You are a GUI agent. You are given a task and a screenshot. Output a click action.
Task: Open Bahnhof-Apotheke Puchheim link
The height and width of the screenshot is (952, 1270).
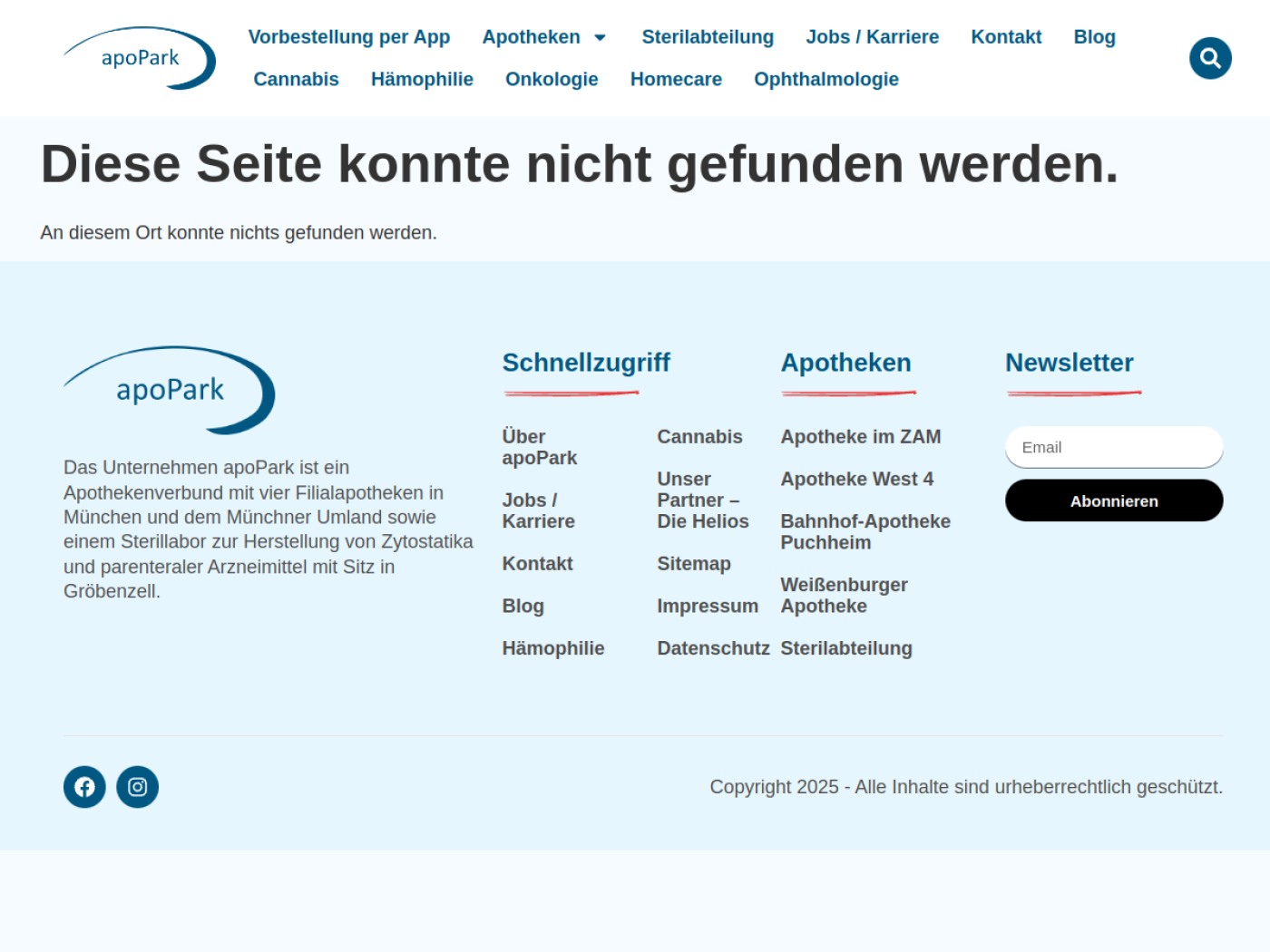[x=865, y=532]
